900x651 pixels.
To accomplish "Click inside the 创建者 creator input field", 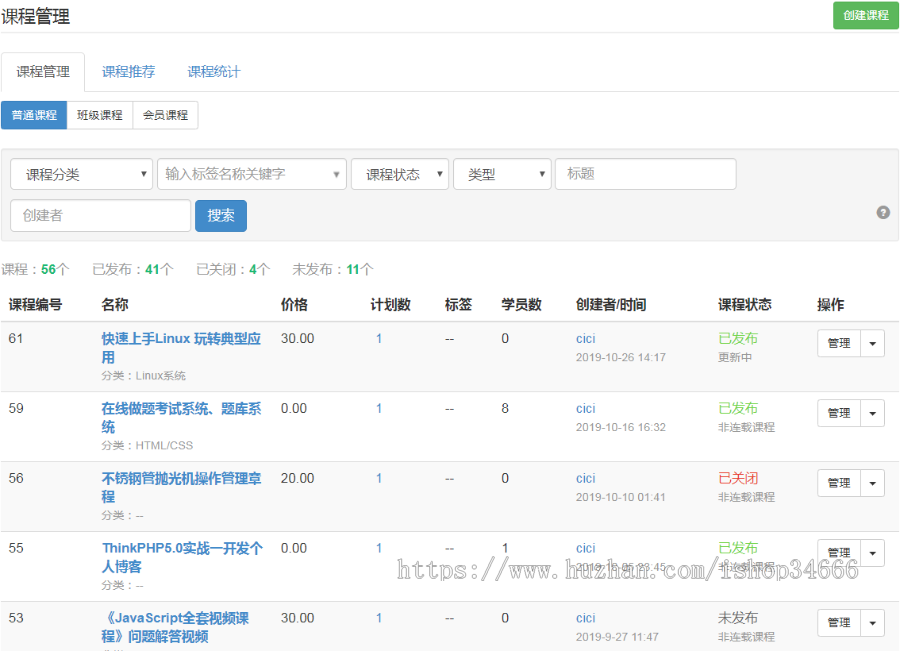I will pyautogui.click(x=100, y=215).
